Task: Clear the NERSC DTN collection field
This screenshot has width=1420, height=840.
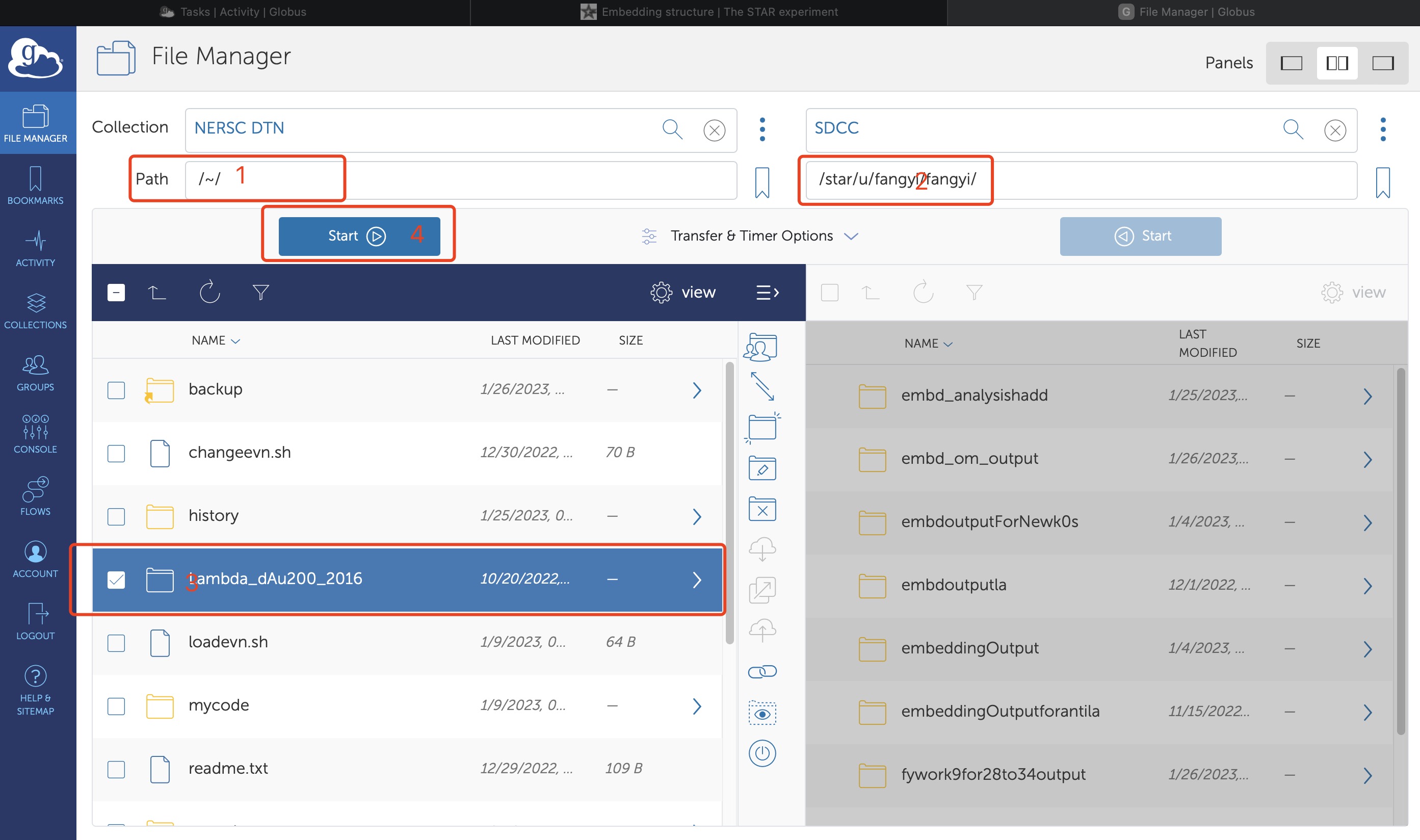Action: point(714,130)
